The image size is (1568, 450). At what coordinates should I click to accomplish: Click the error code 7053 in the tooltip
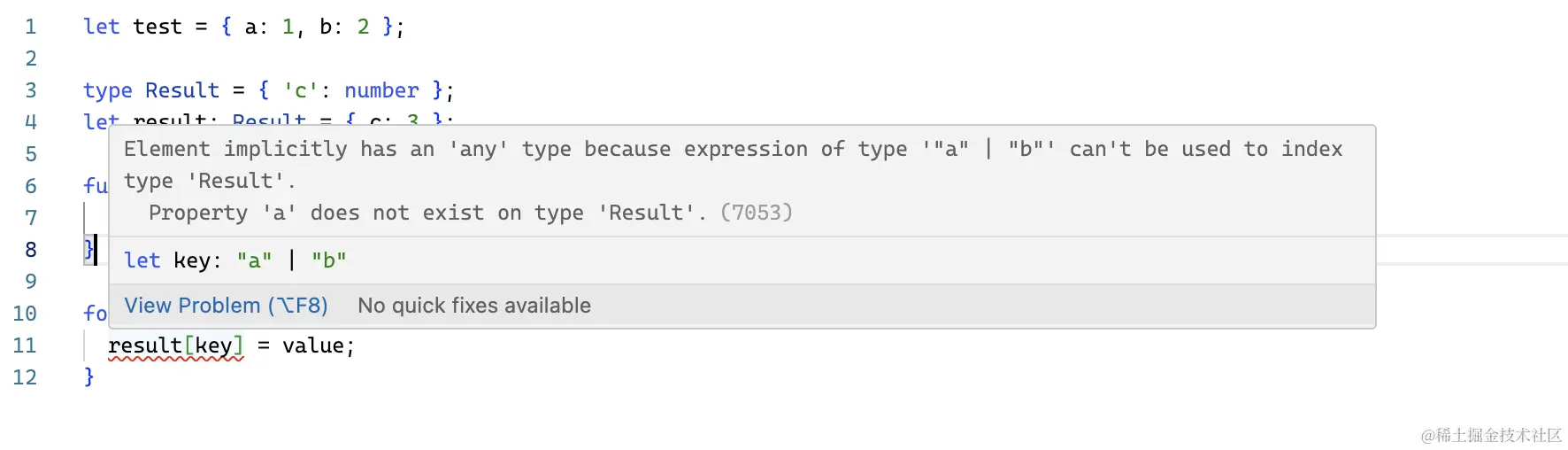coord(757,213)
